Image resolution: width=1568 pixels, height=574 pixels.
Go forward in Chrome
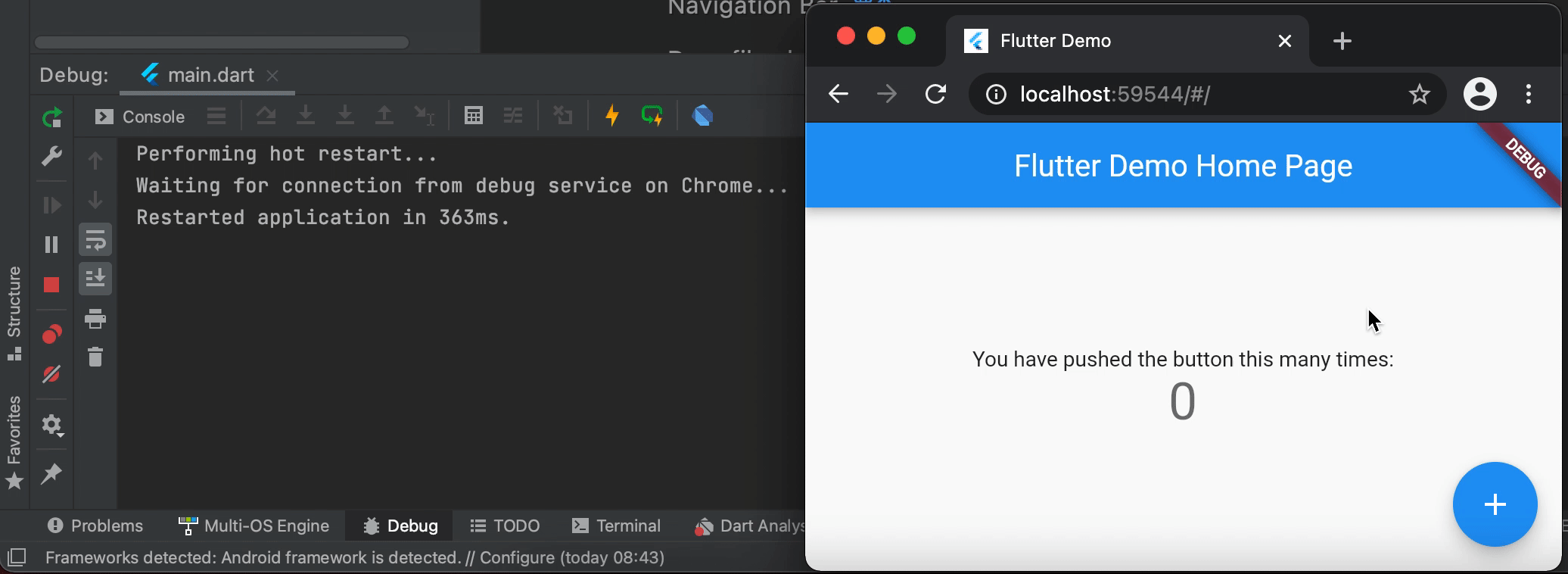point(887,94)
